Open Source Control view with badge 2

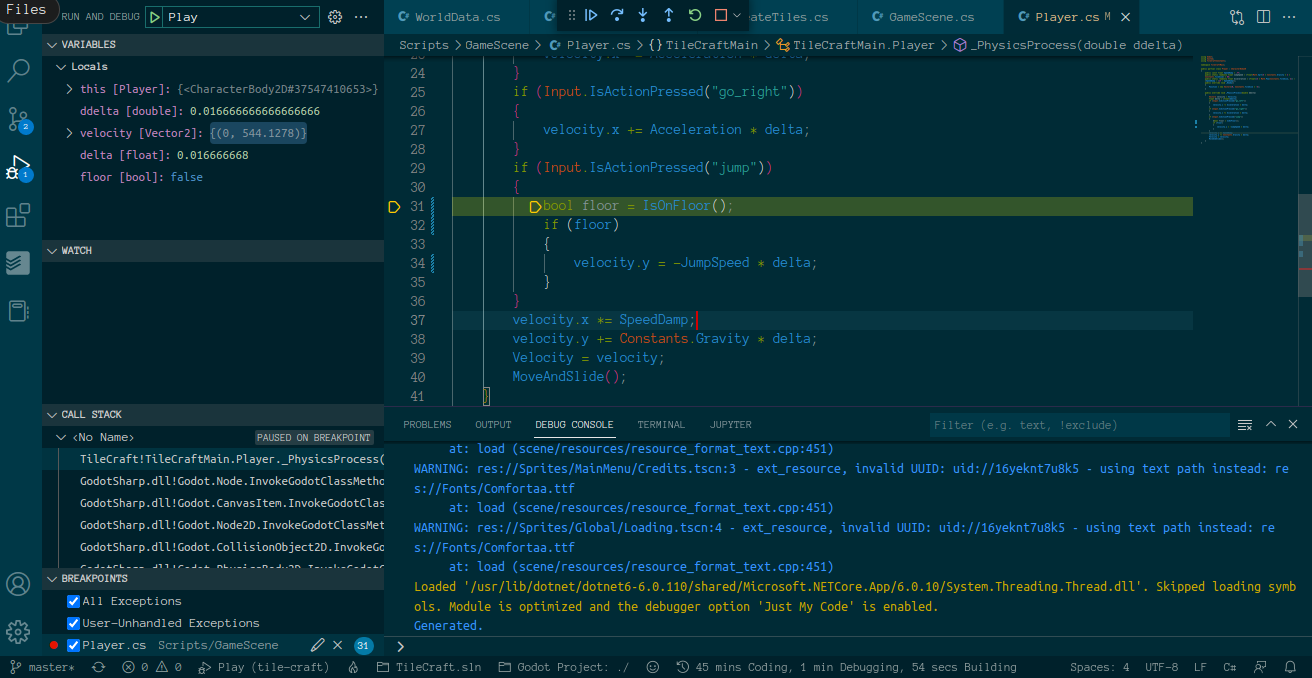[19, 120]
